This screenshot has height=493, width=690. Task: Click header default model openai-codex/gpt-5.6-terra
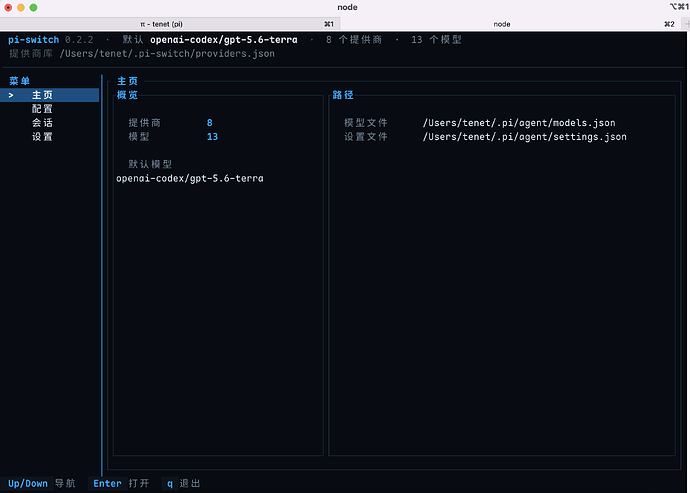(224, 40)
